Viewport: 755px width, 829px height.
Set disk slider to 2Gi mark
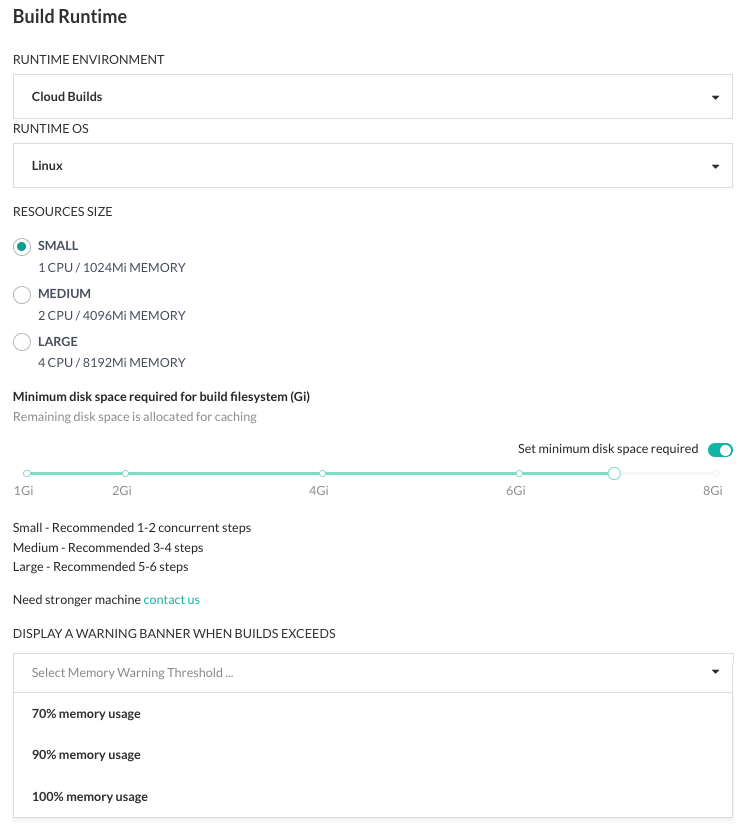click(x=125, y=473)
